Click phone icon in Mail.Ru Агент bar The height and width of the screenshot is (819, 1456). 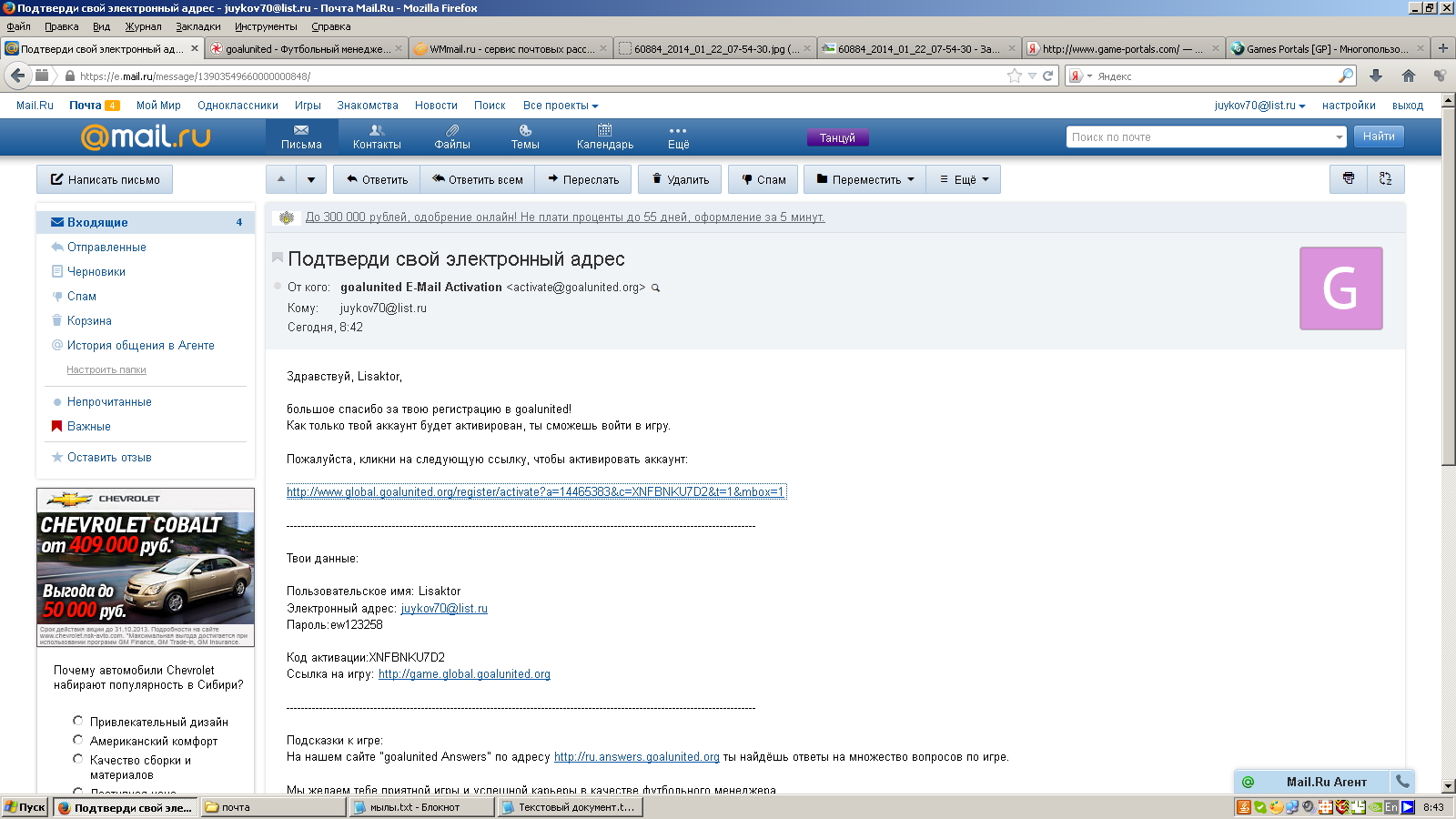pyautogui.click(x=1402, y=782)
